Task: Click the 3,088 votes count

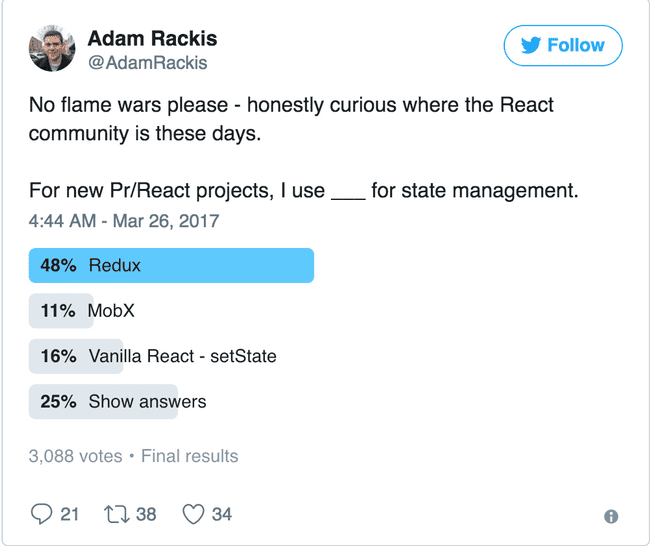Action: point(75,456)
